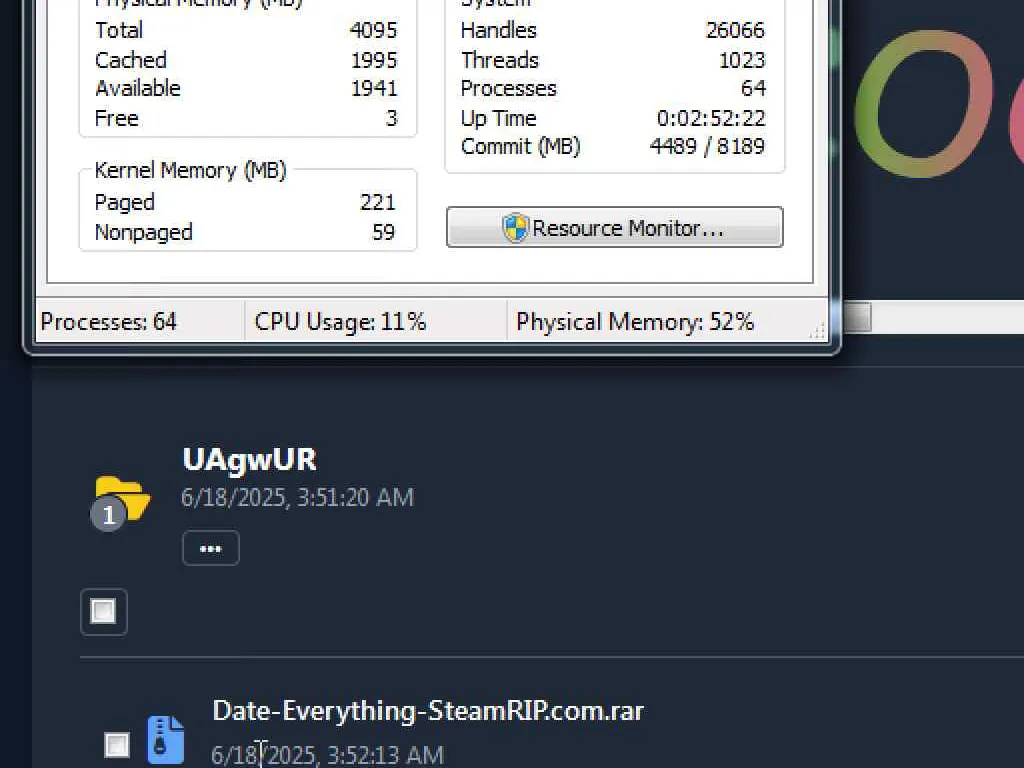Select the CPU Usage: 11% status panel
This screenshot has height=768, width=1024.
(x=376, y=321)
